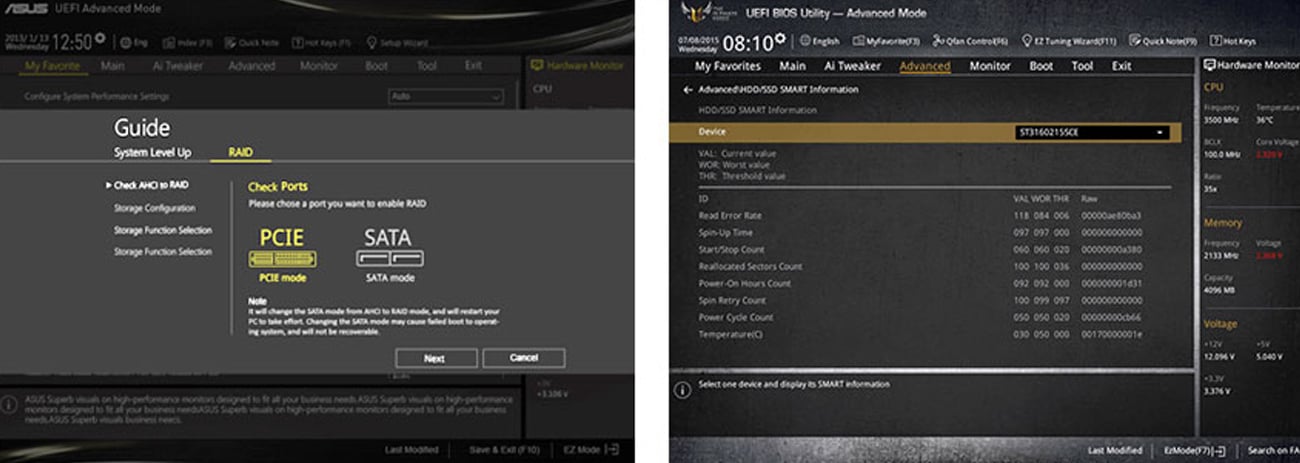Open the Boot tab in left BIOS

point(376,66)
